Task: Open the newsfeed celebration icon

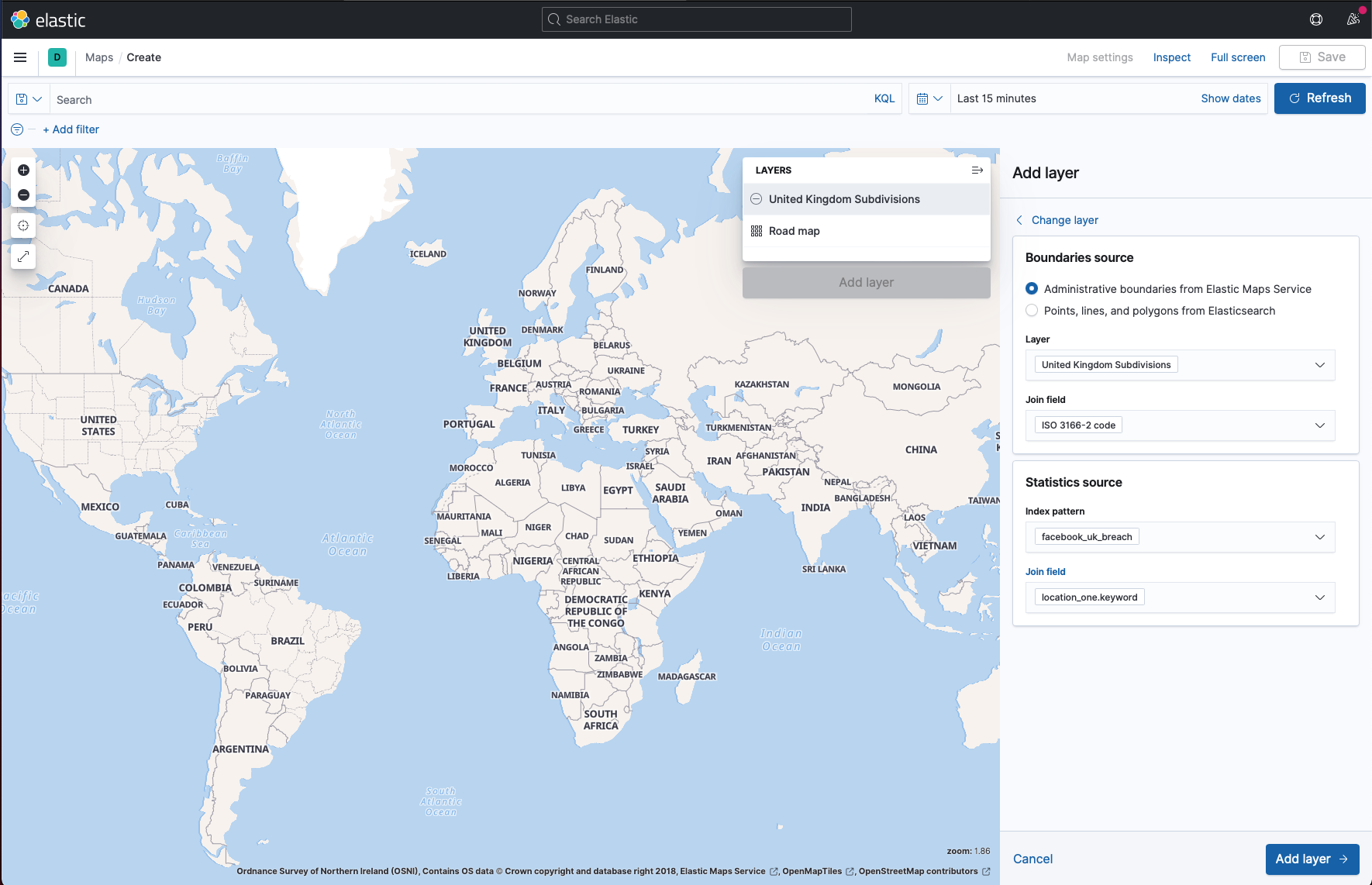Action: point(1353,19)
